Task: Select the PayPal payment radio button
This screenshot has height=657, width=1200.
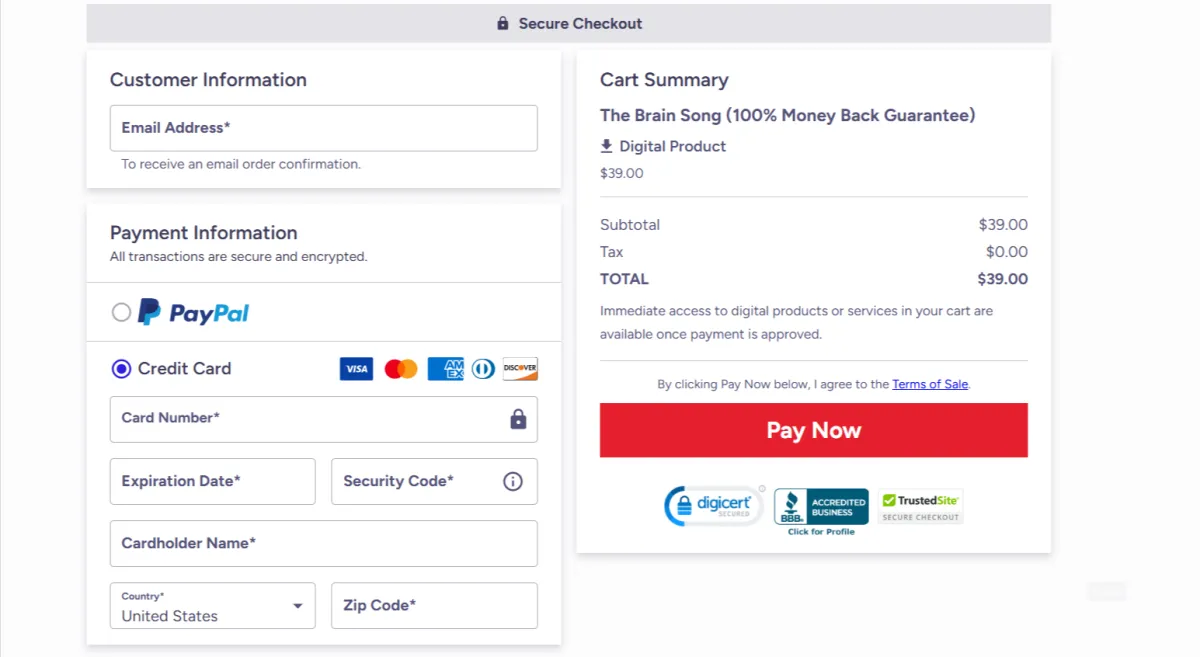Action: 121,312
